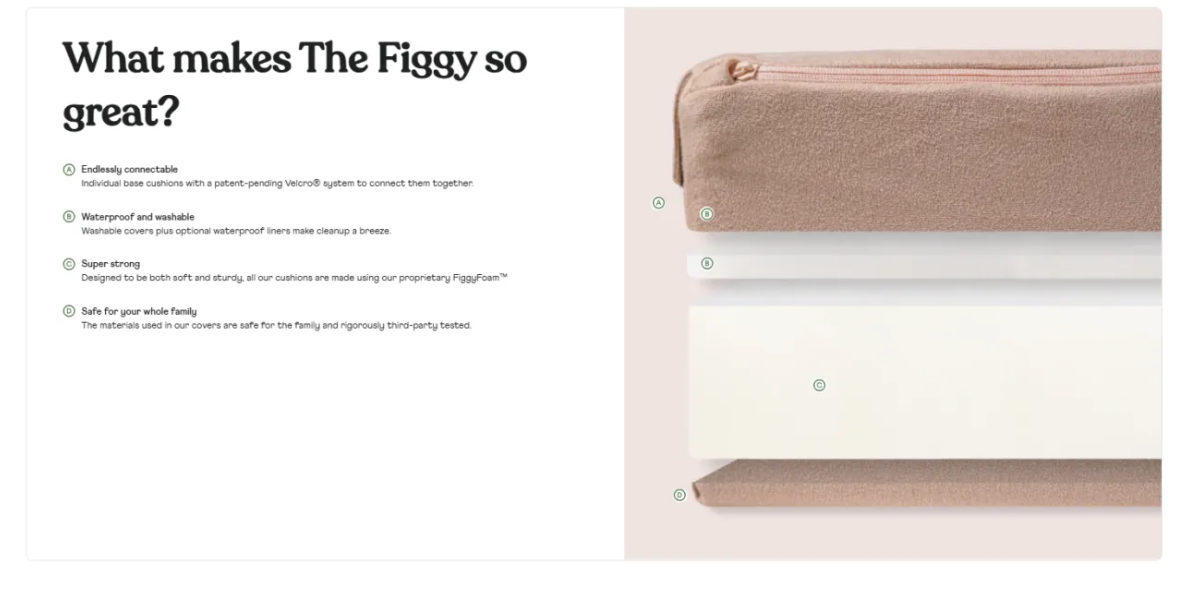This screenshot has height=590, width=1192.
Task: Select the Waterproof and washable heading
Action: click(x=138, y=217)
